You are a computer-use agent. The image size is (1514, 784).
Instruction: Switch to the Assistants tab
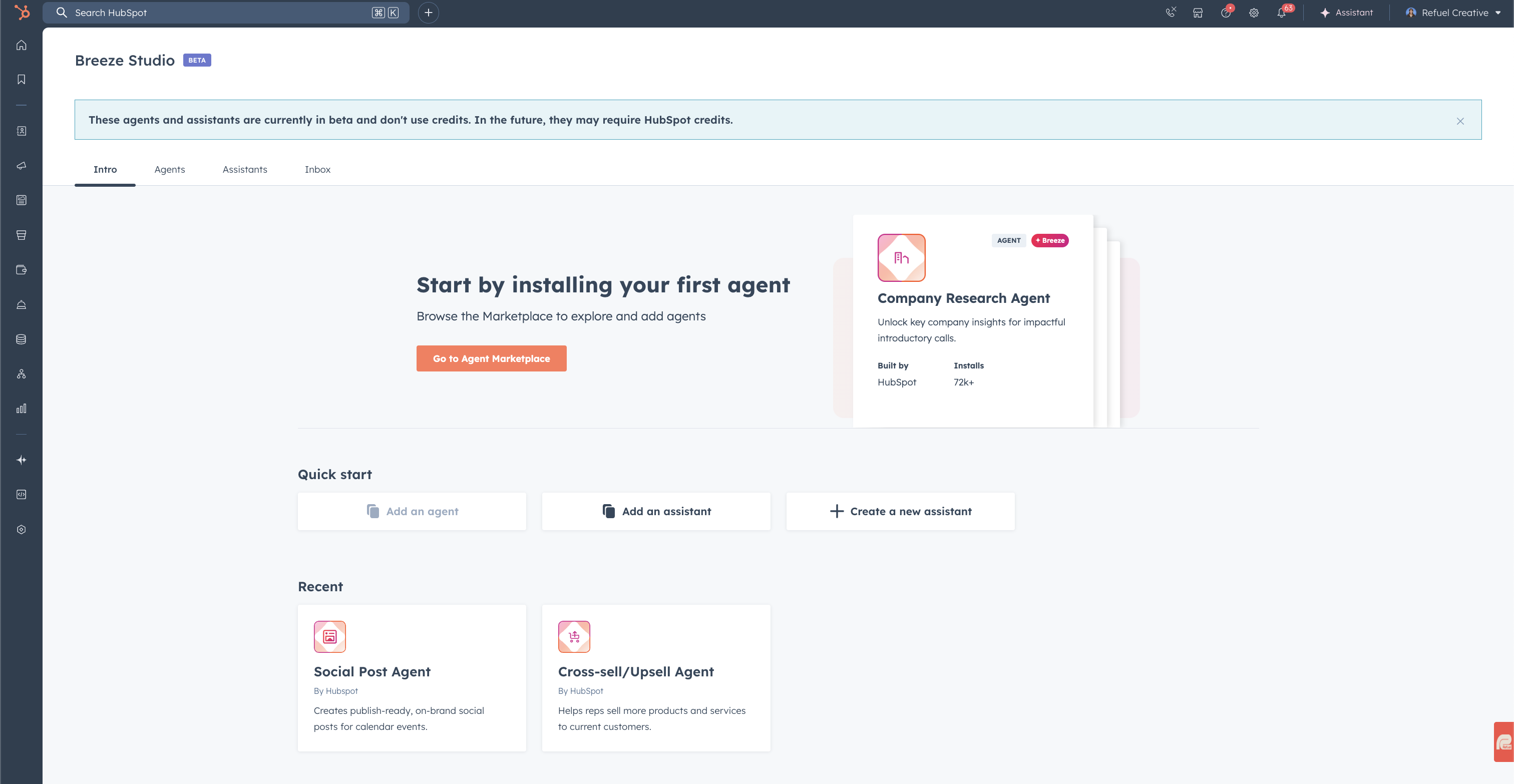244,169
